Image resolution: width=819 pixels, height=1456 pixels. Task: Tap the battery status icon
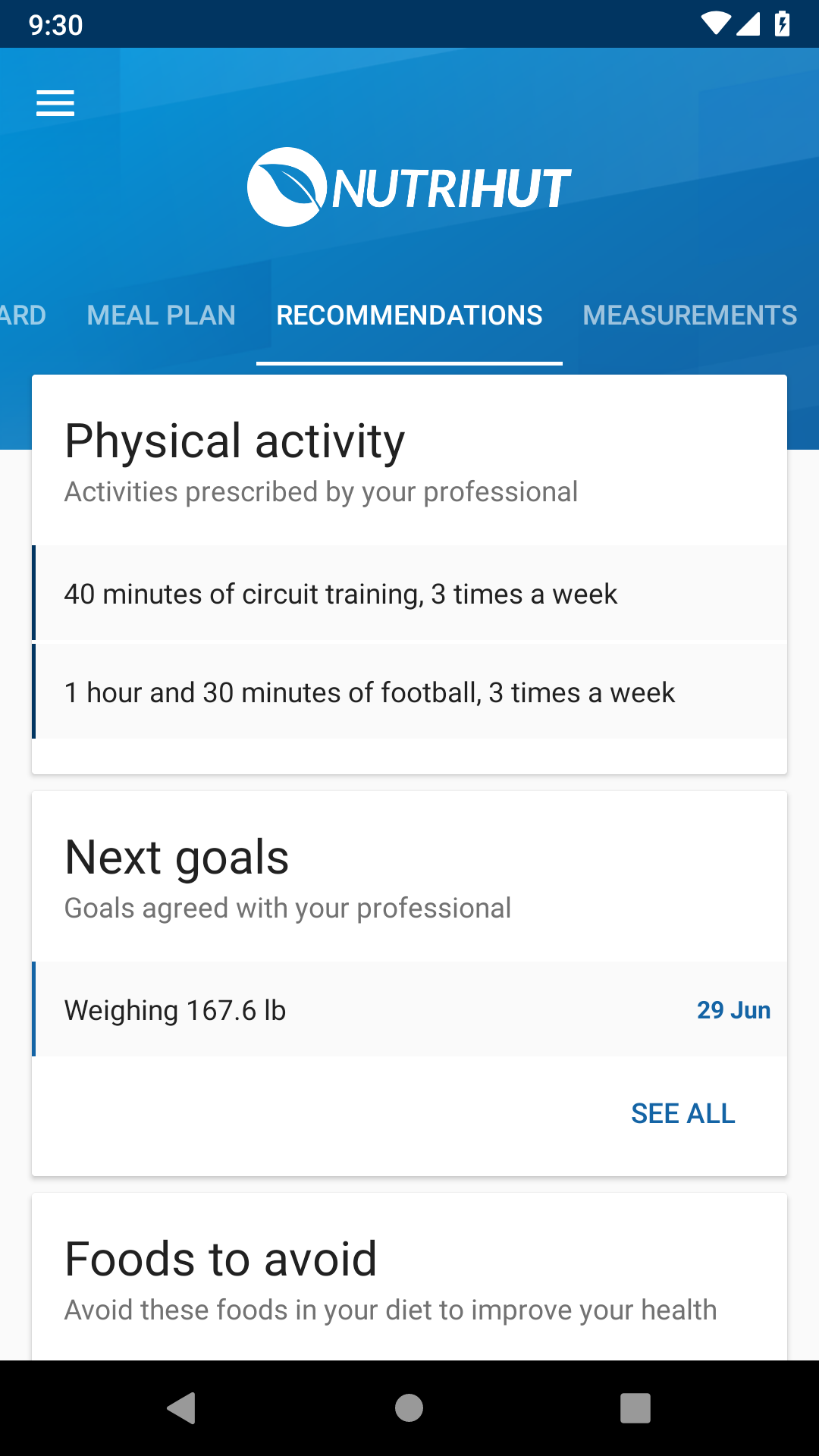782,24
